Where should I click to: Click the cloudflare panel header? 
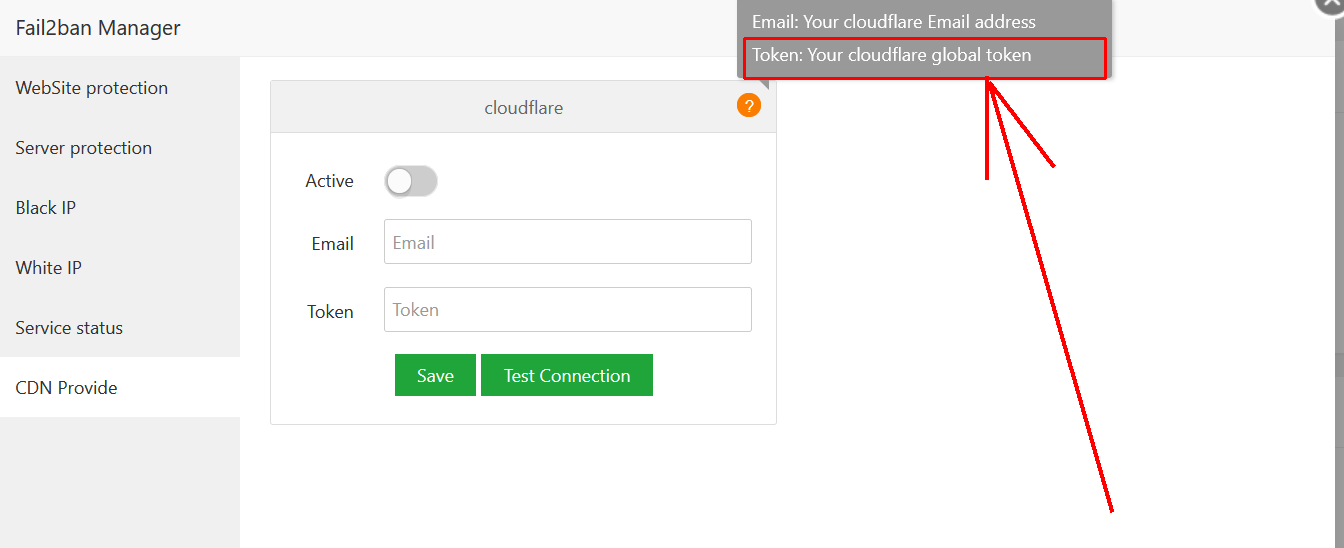[523, 107]
